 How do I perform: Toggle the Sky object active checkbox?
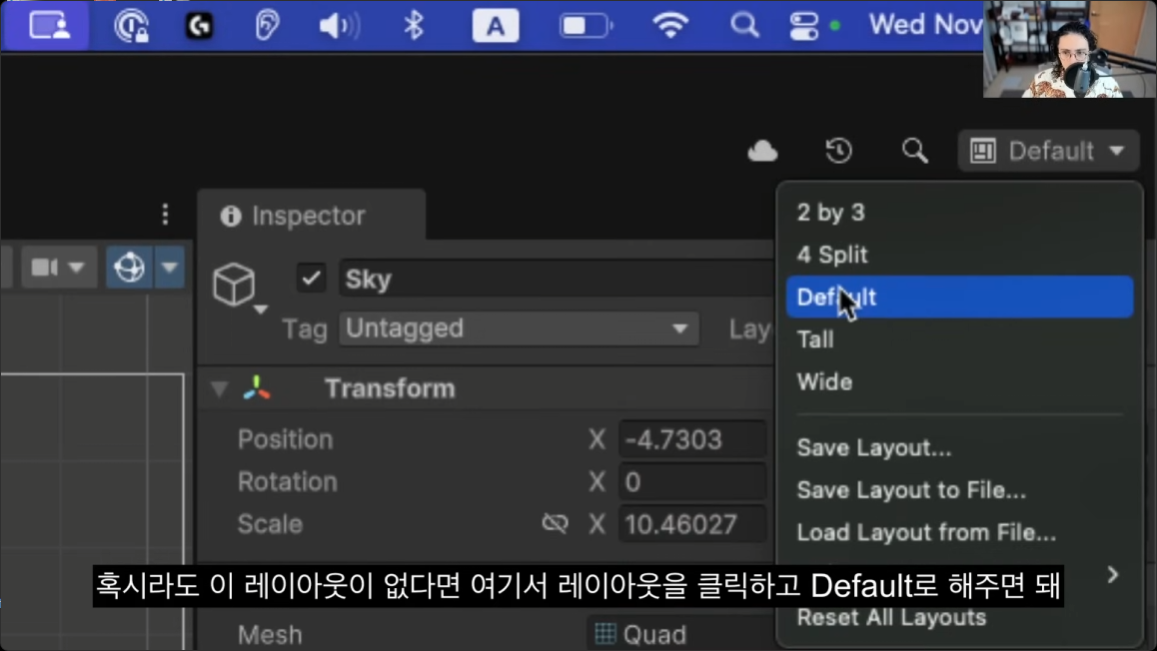pos(311,278)
